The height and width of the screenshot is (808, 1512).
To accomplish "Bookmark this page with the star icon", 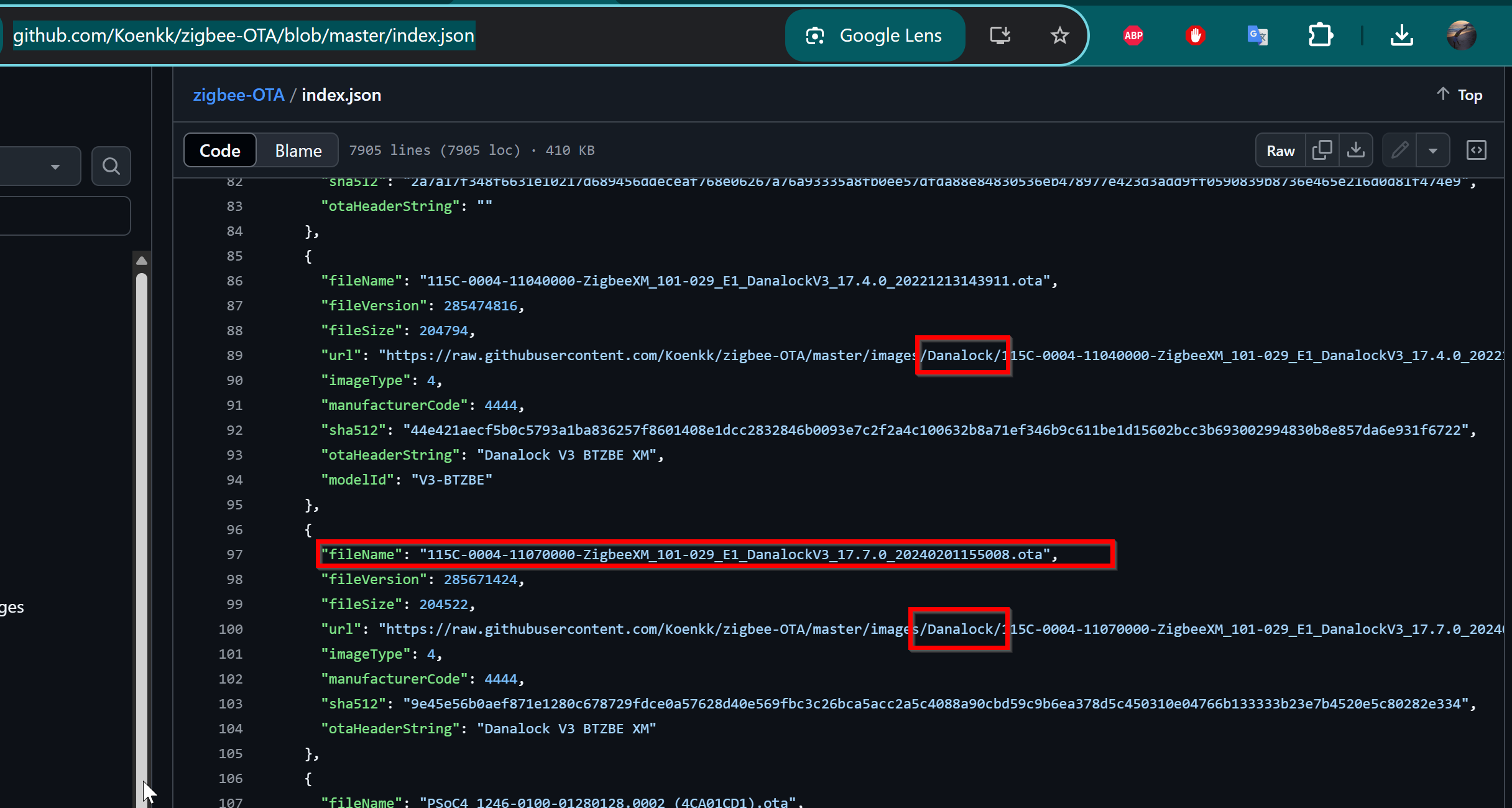I will (1059, 35).
